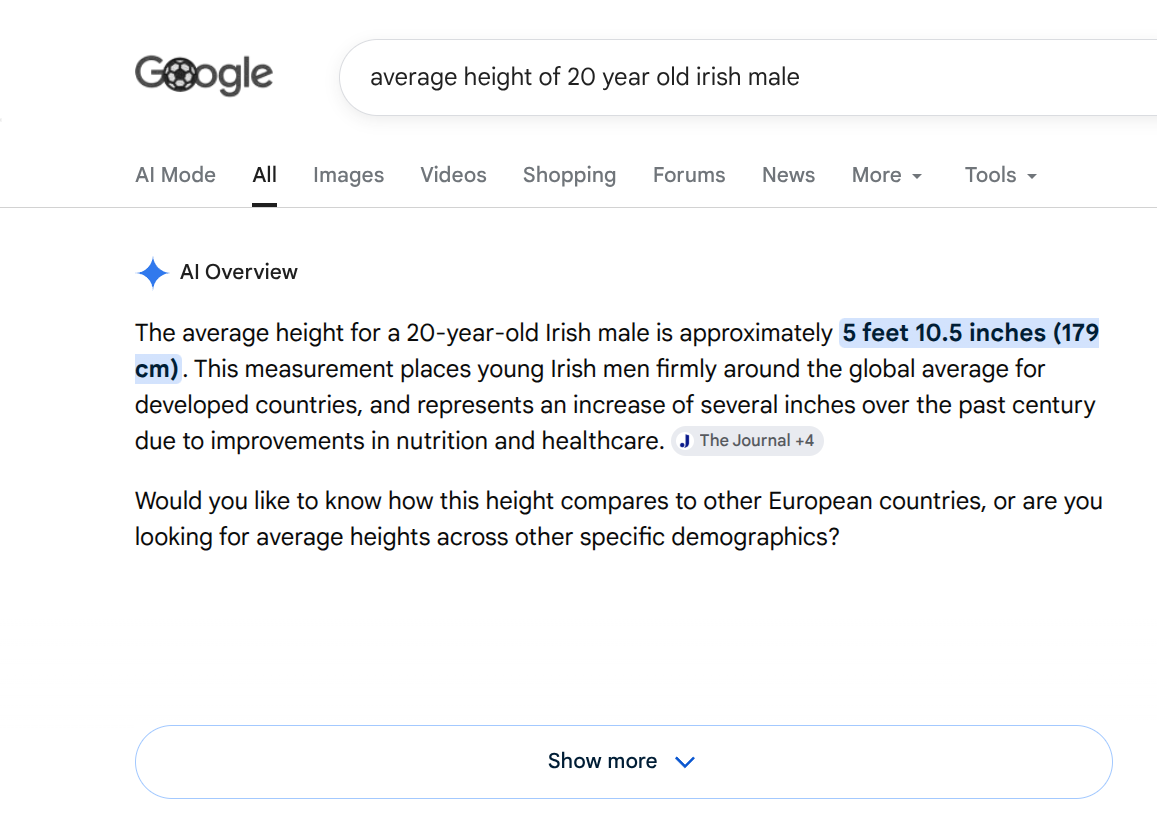Click the AI Overview heading
Image resolution: width=1157 pixels, height=826 pixels.
click(x=239, y=272)
